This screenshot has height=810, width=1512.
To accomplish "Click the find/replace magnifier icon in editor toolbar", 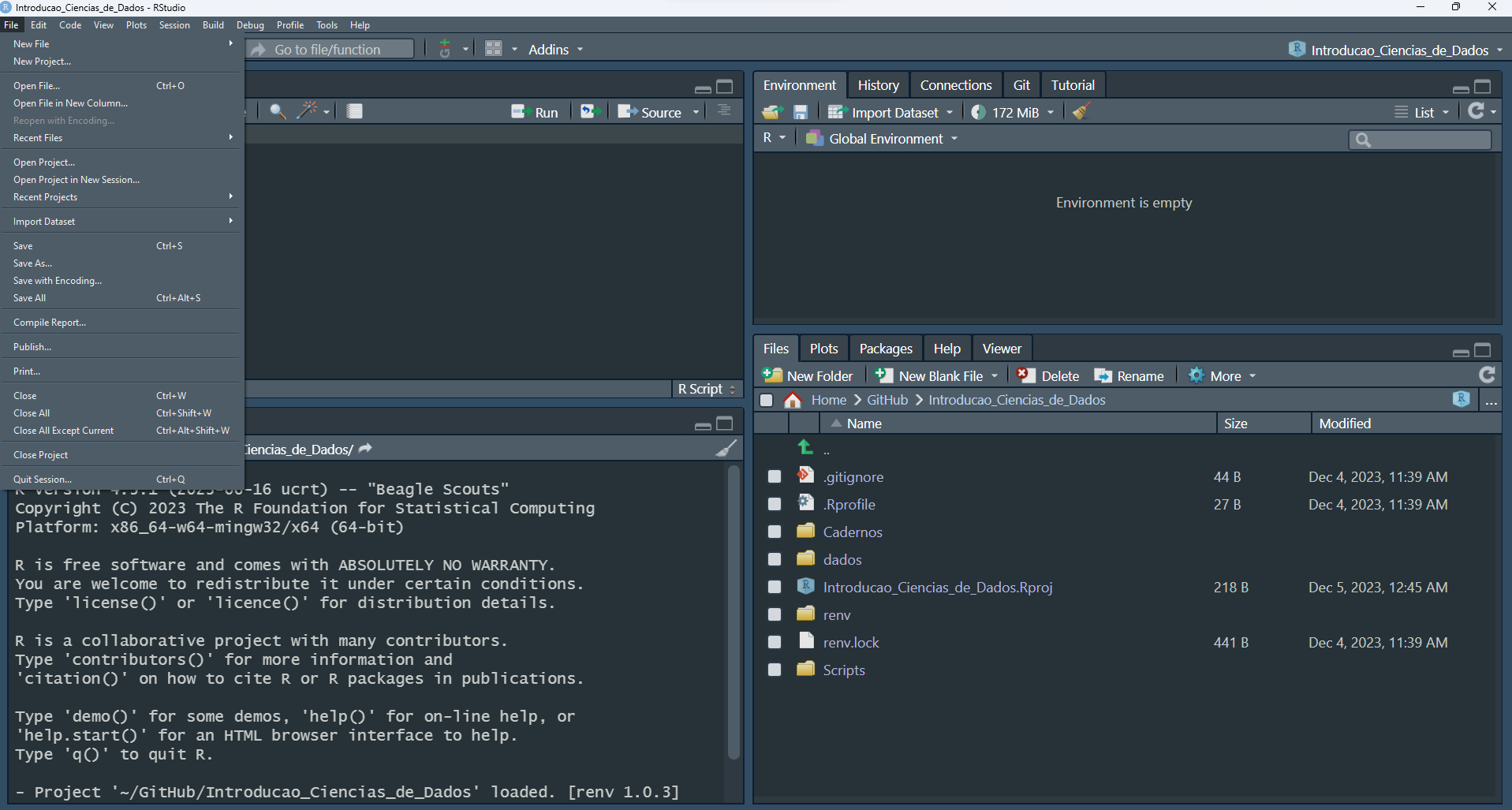I will pos(278,111).
